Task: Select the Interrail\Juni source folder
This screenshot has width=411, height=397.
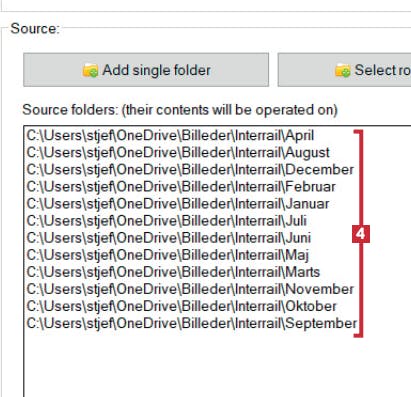Action: pos(169,238)
